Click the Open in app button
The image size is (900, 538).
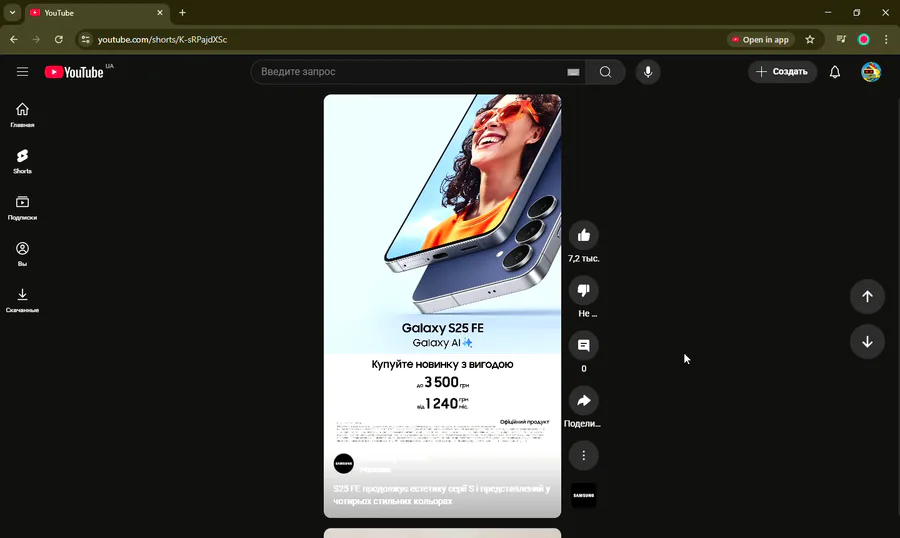(x=761, y=40)
